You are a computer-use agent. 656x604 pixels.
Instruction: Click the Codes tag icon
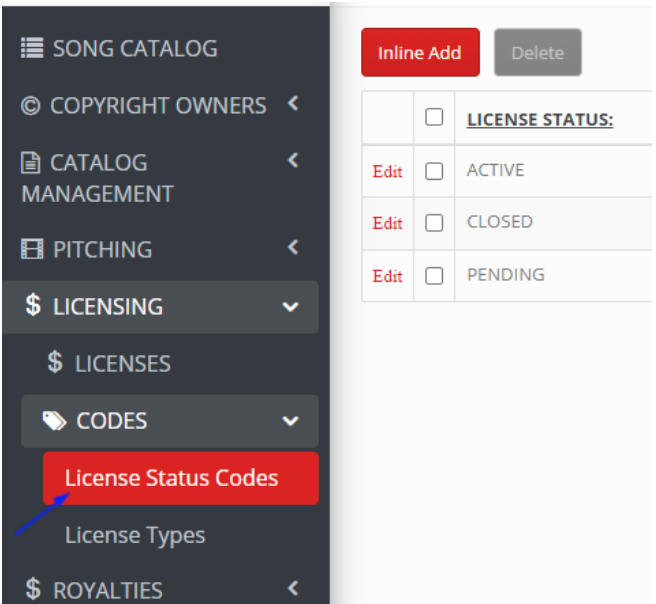click(x=54, y=420)
